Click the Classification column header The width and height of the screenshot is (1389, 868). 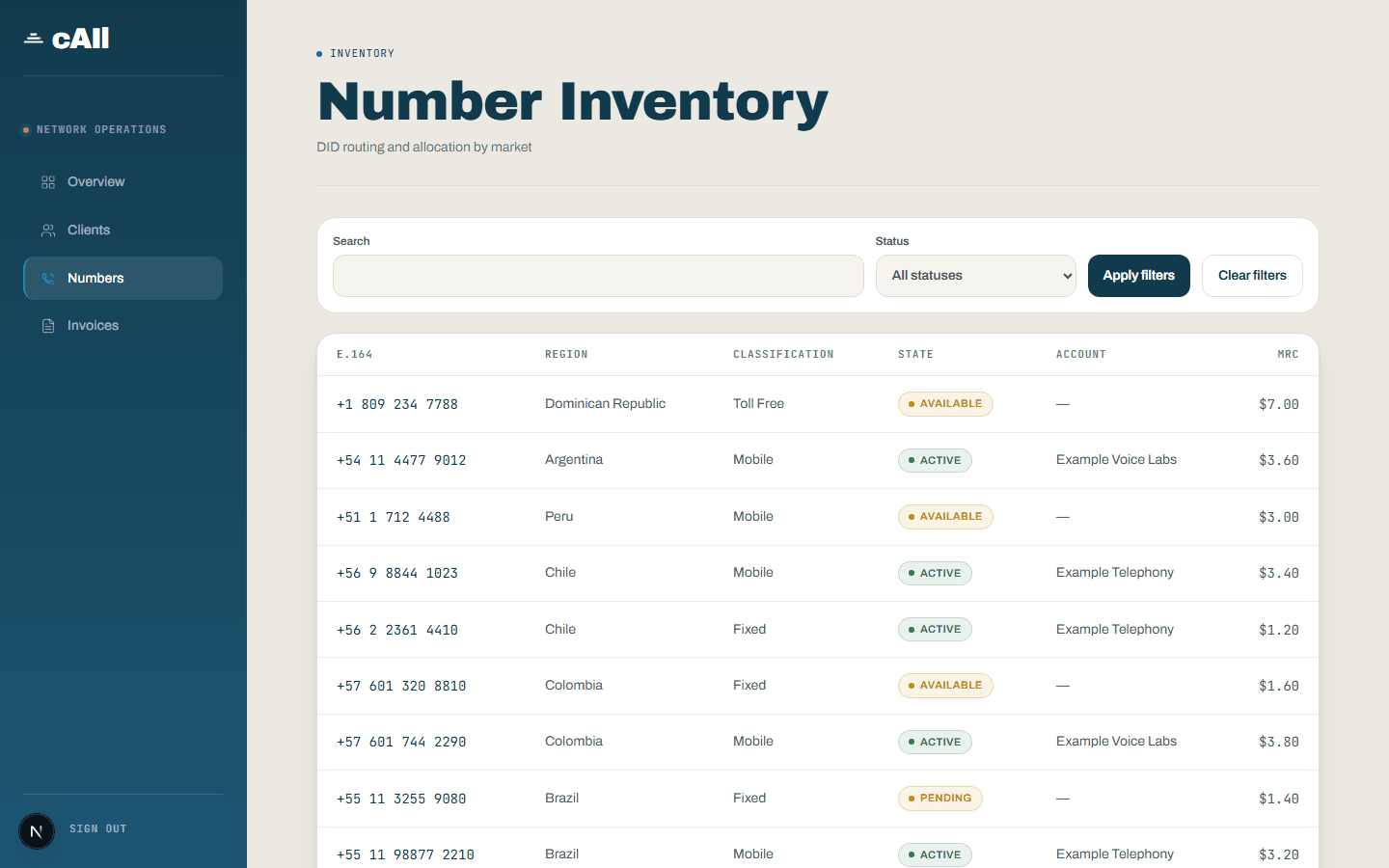pyautogui.click(x=783, y=355)
